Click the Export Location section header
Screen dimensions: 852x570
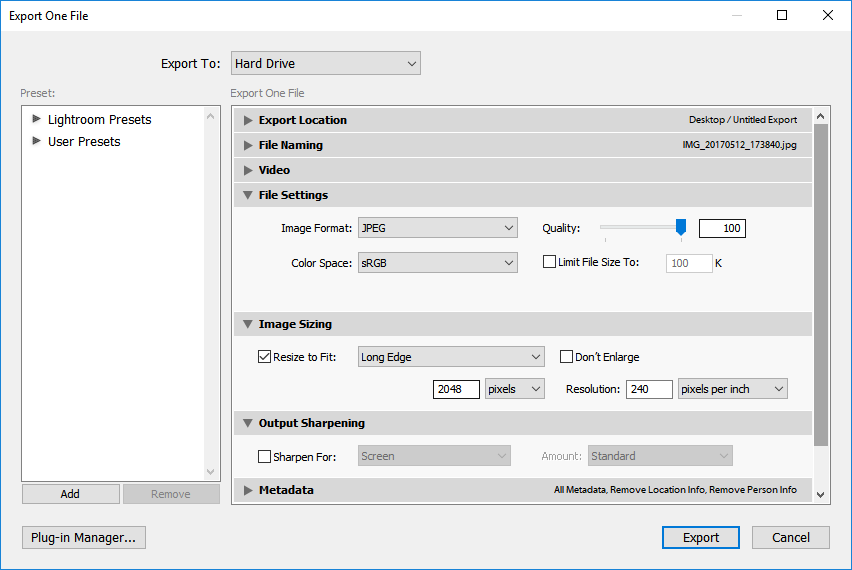click(523, 120)
